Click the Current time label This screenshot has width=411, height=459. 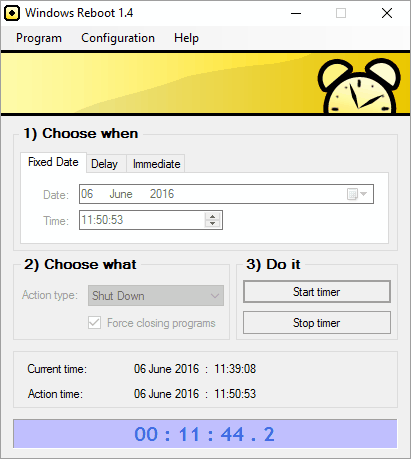coord(57,369)
